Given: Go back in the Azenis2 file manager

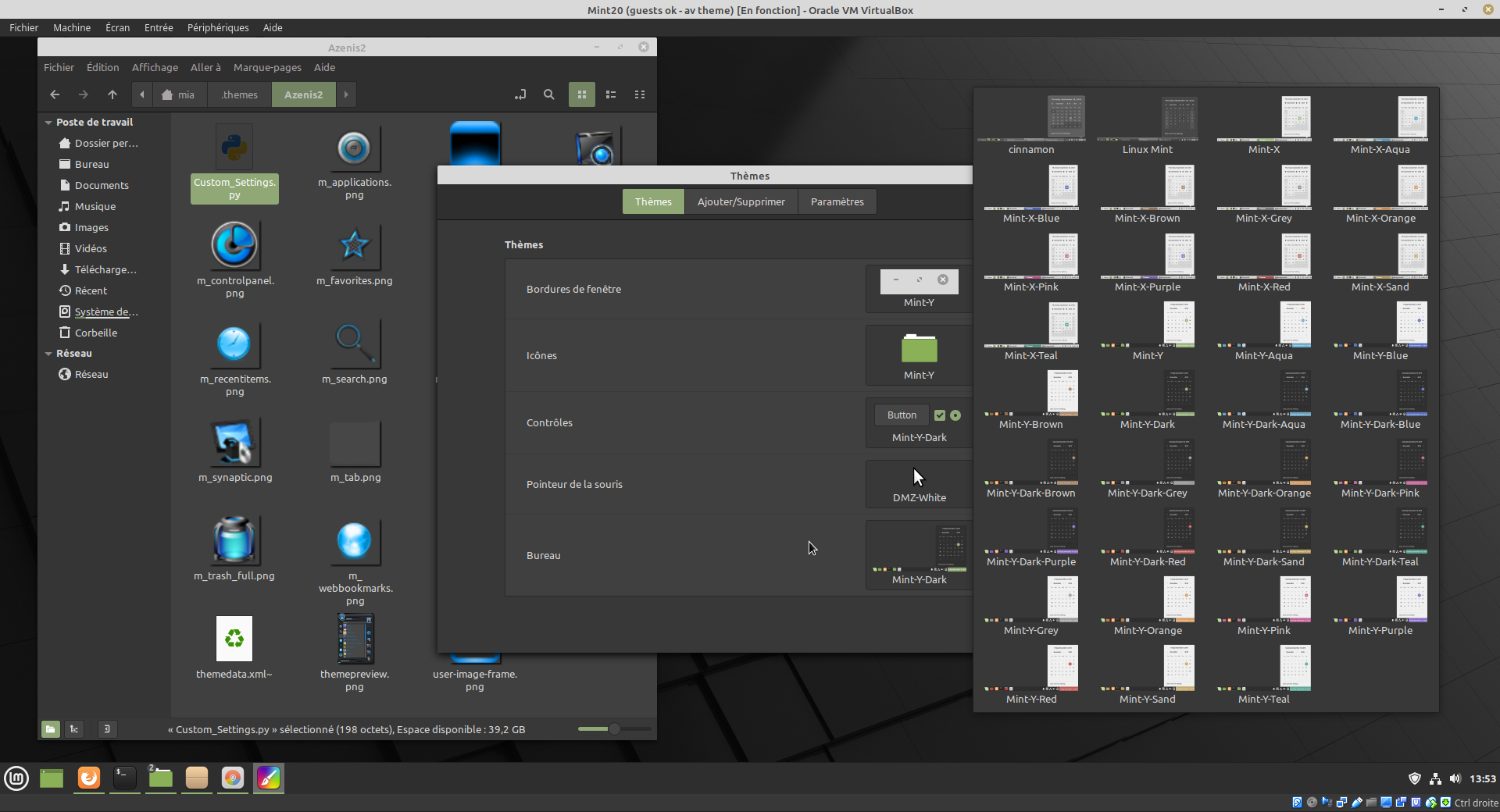Looking at the screenshot, I should (55, 94).
